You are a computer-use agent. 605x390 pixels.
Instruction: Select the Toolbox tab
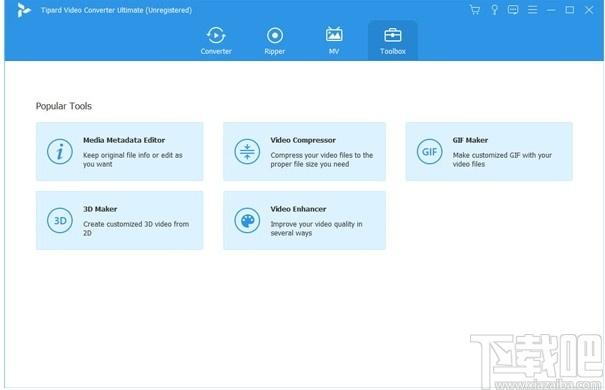point(392,41)
